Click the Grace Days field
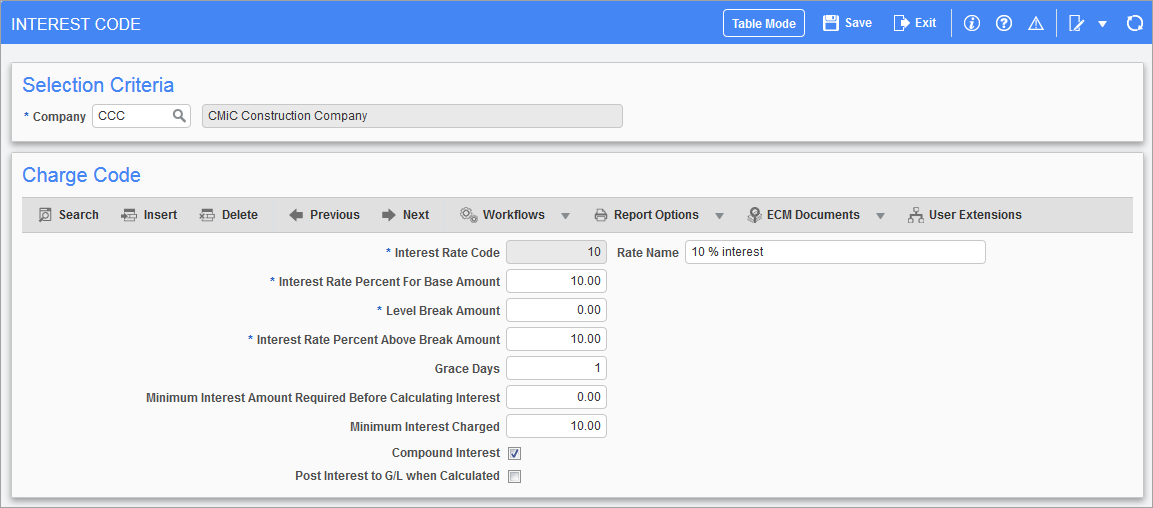The image size is (1153, 508). [x=557, y=368]
